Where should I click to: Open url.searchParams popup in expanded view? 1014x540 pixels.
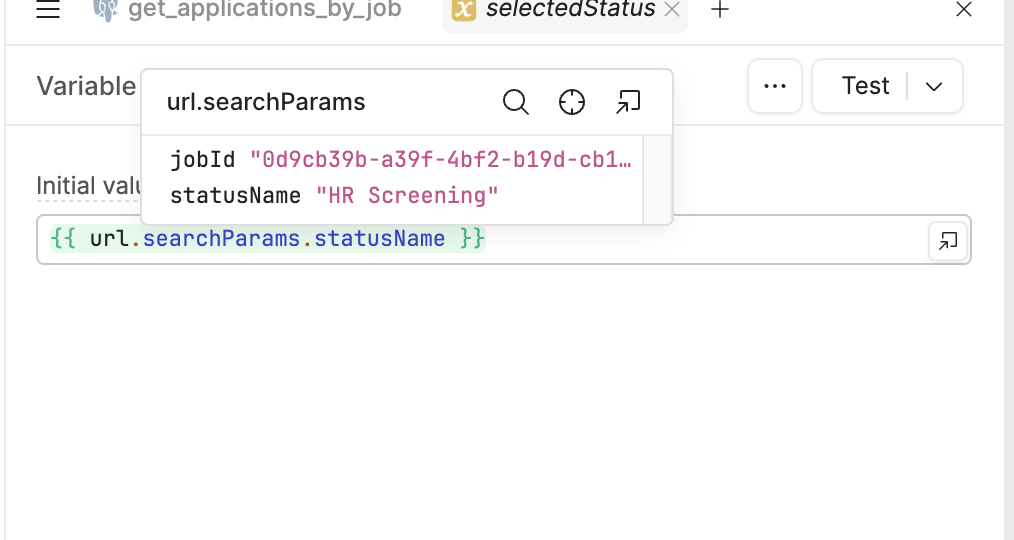tap(628, 102)
